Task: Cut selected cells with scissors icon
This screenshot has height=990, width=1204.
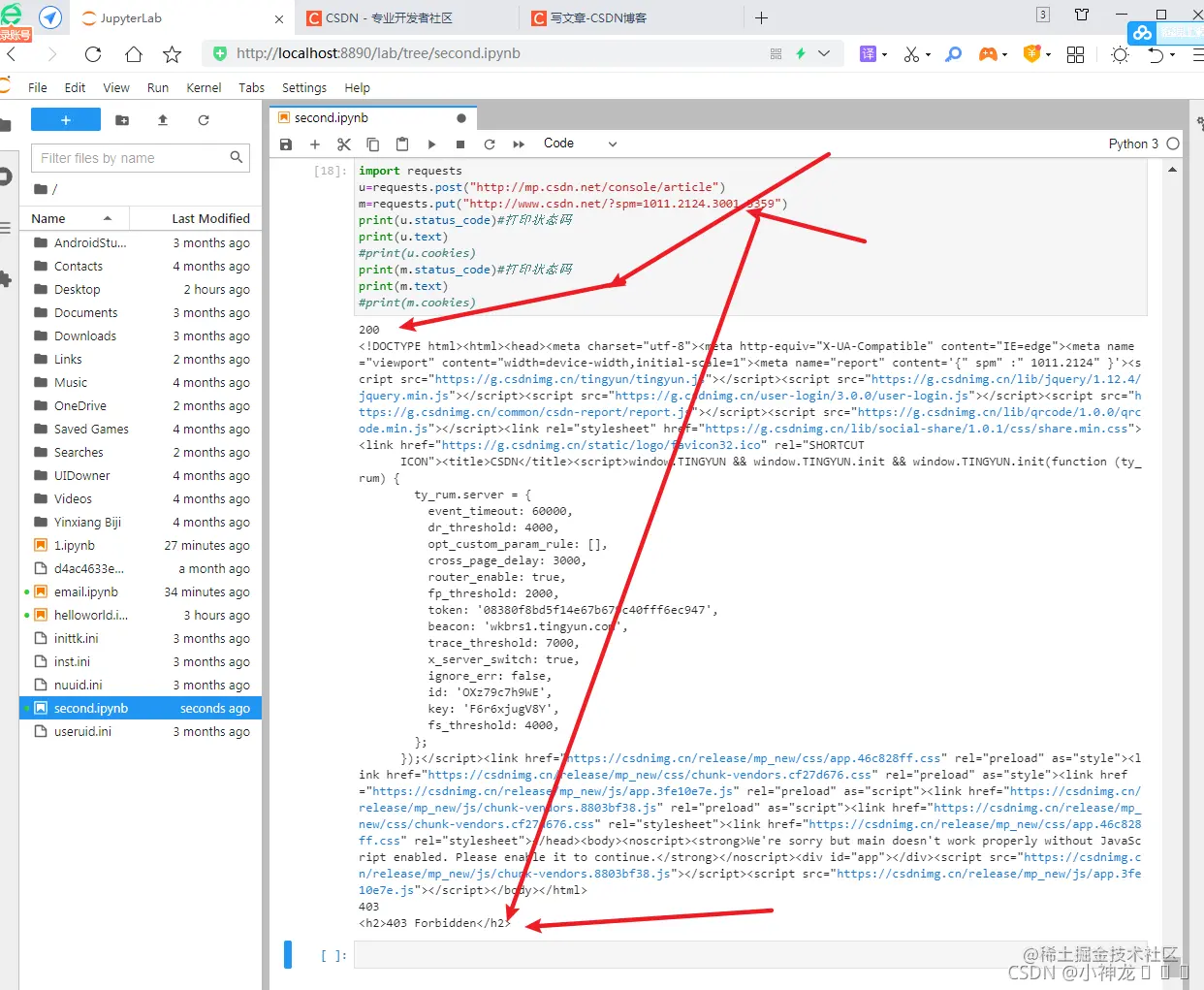Action: 344,144
